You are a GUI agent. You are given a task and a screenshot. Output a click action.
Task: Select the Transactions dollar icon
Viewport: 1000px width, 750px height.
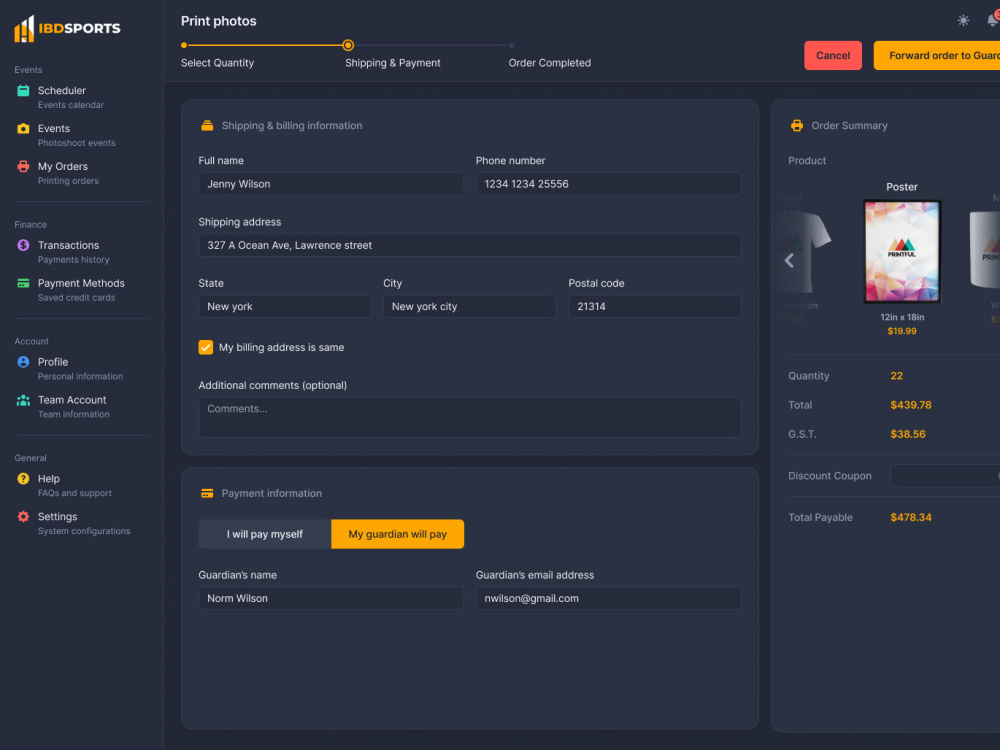pos(23,245)
